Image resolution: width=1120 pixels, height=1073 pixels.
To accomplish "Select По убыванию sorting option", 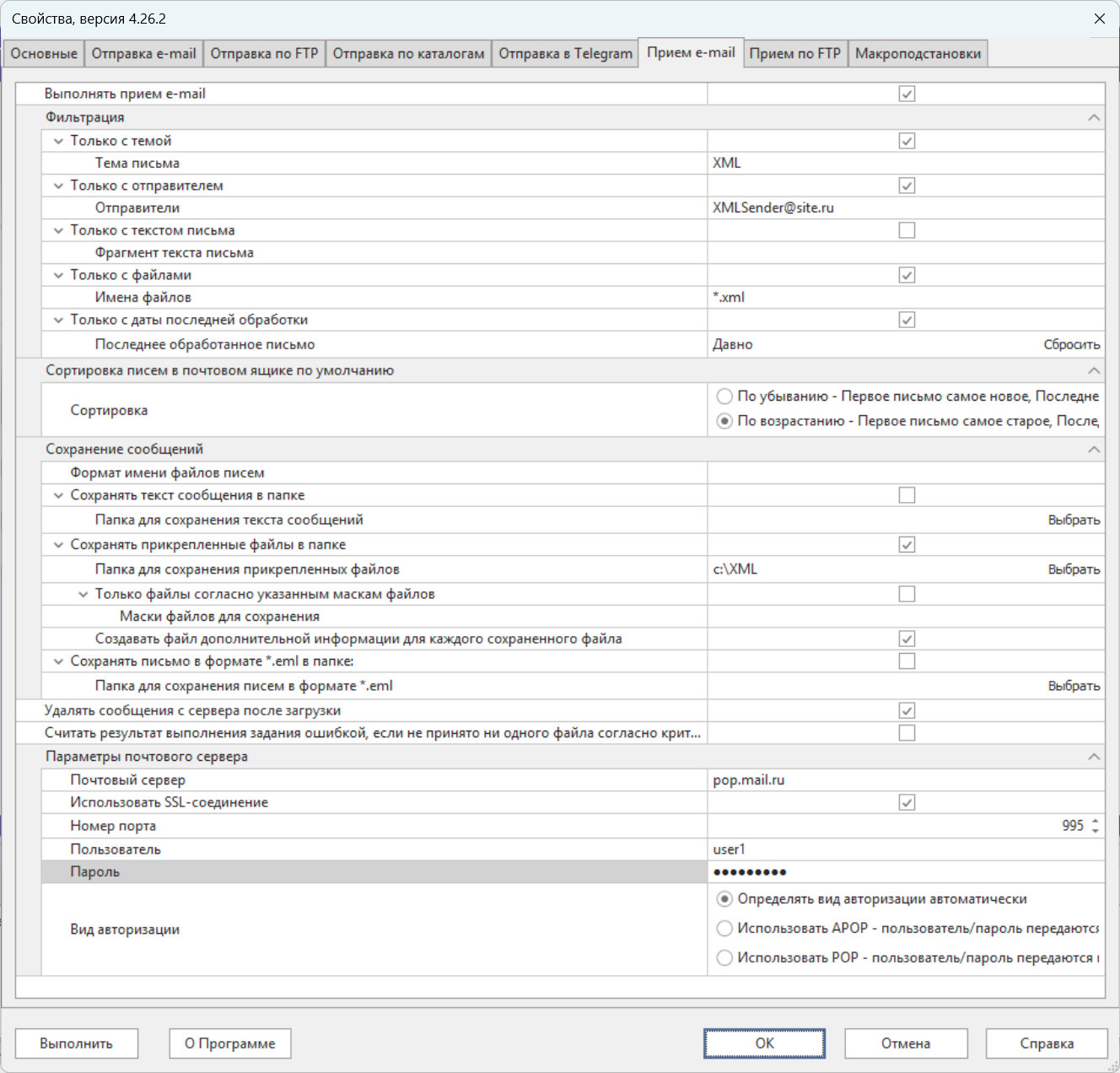I will (x=724, y=396).
